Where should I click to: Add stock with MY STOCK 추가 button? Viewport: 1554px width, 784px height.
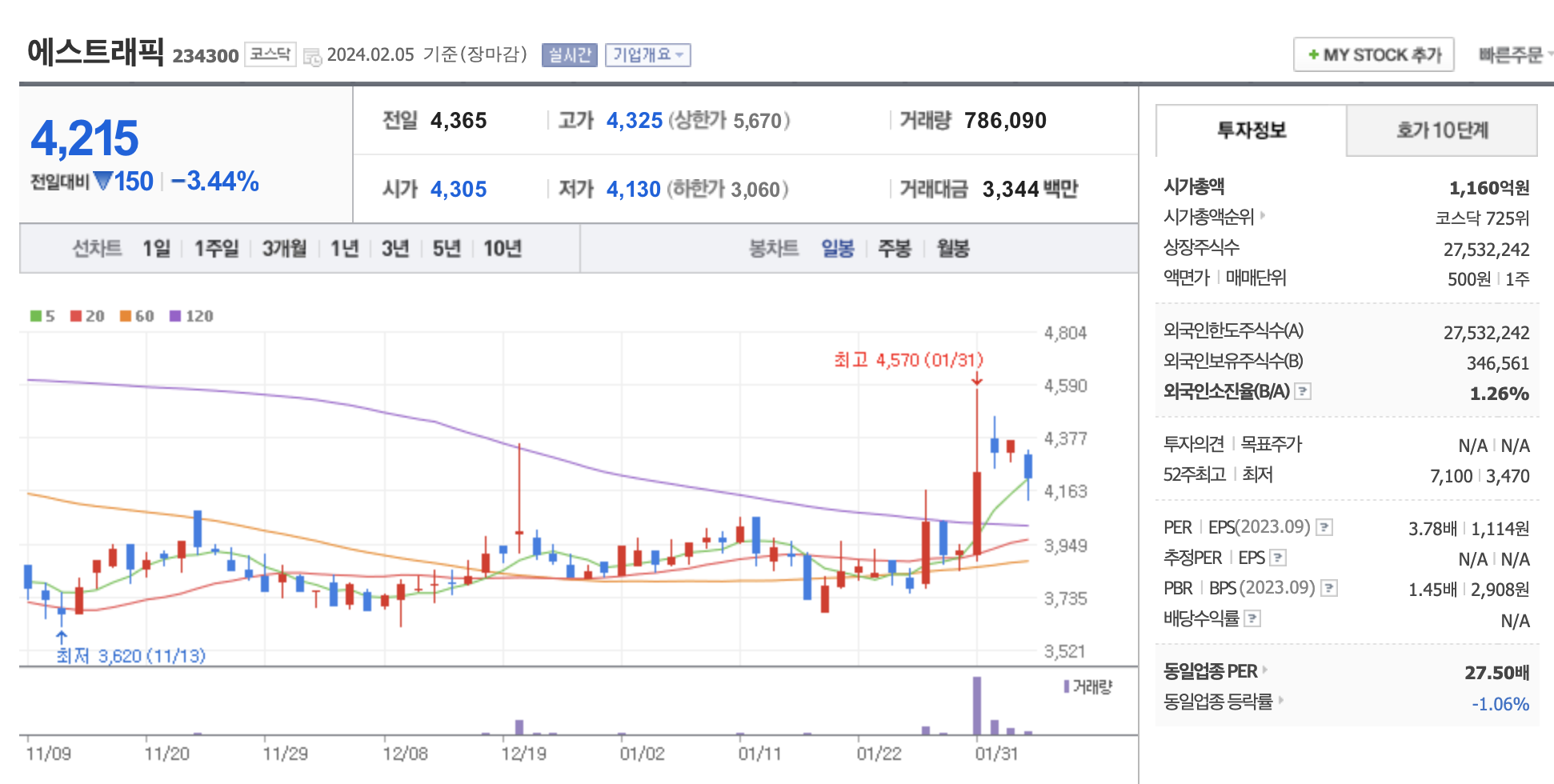pyautogui.click(x=1374, y=54)
